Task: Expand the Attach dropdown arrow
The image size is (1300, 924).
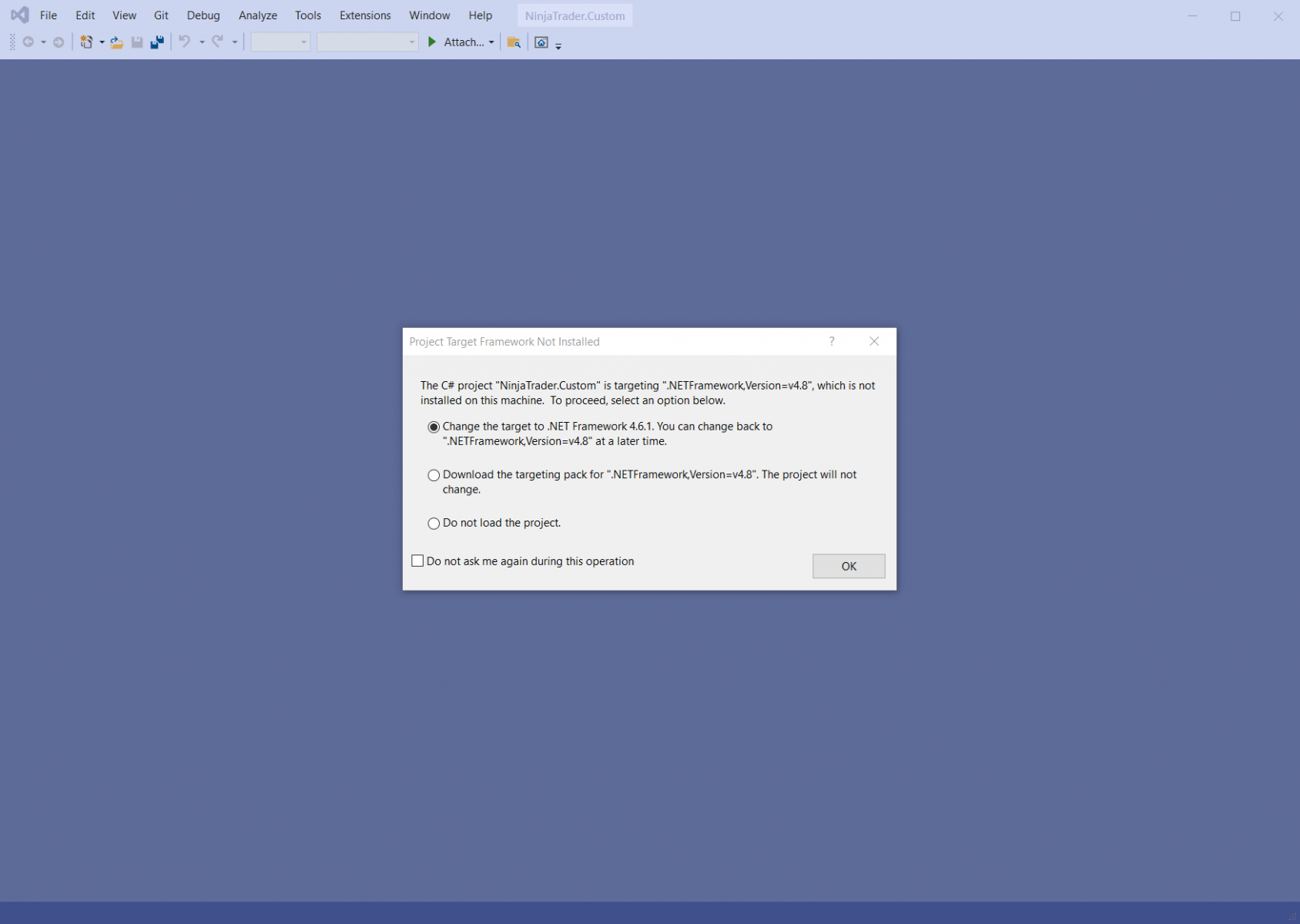Action: point(491,42)
